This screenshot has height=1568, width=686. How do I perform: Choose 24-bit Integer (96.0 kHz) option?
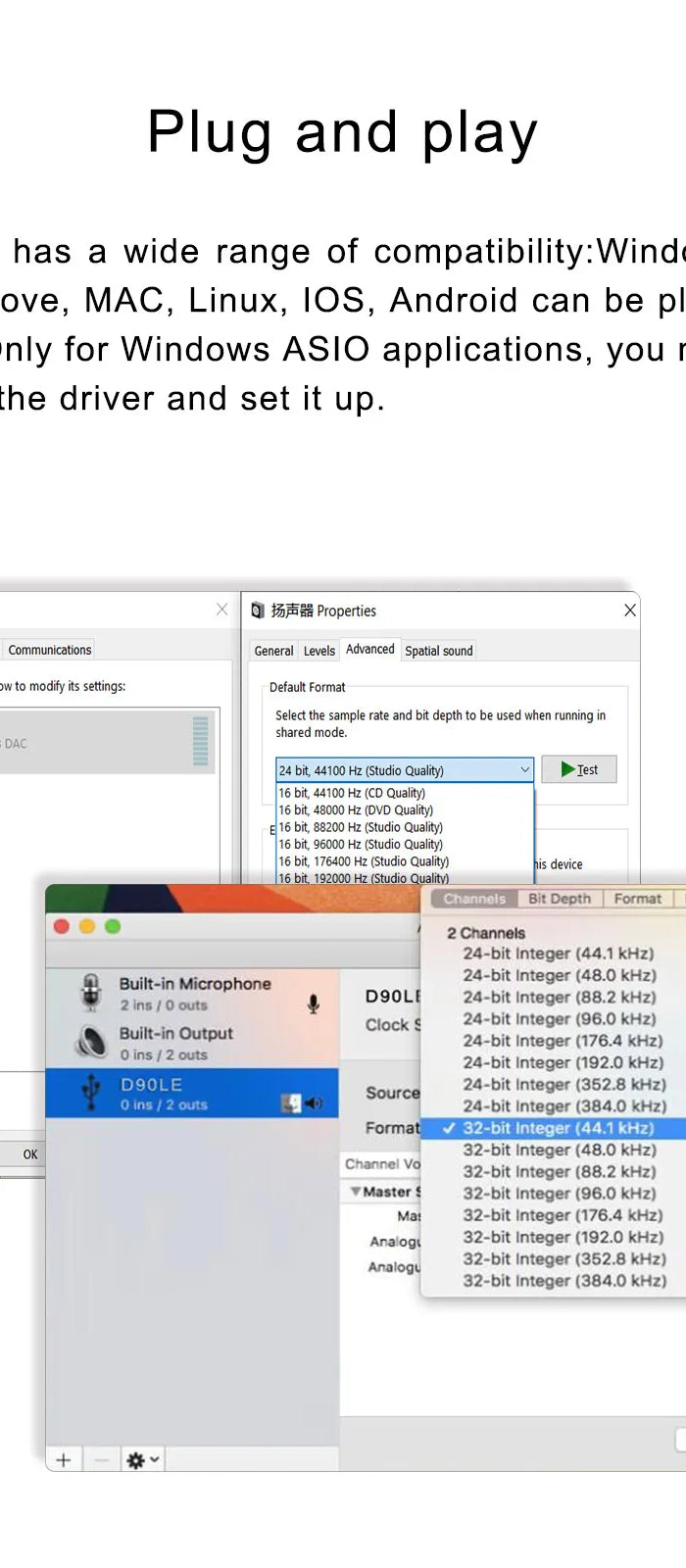559,1019
